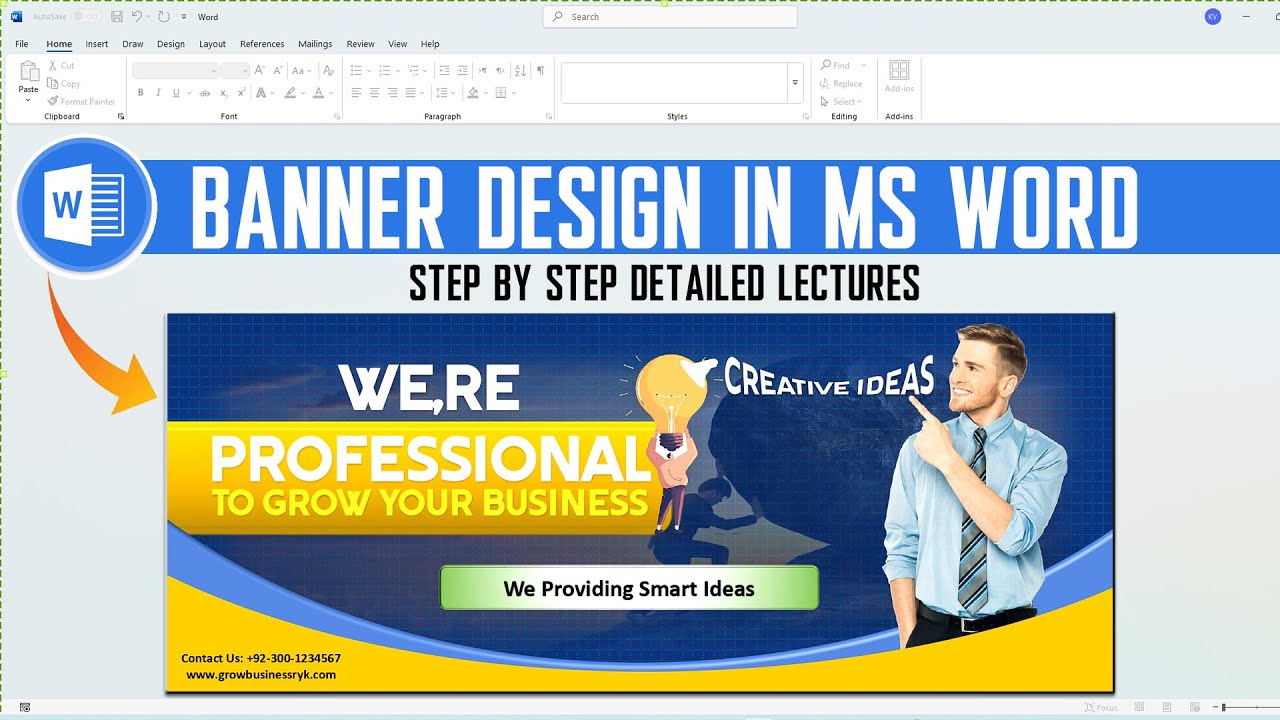
Task: Open the Review tab
Action: [360, 44]
